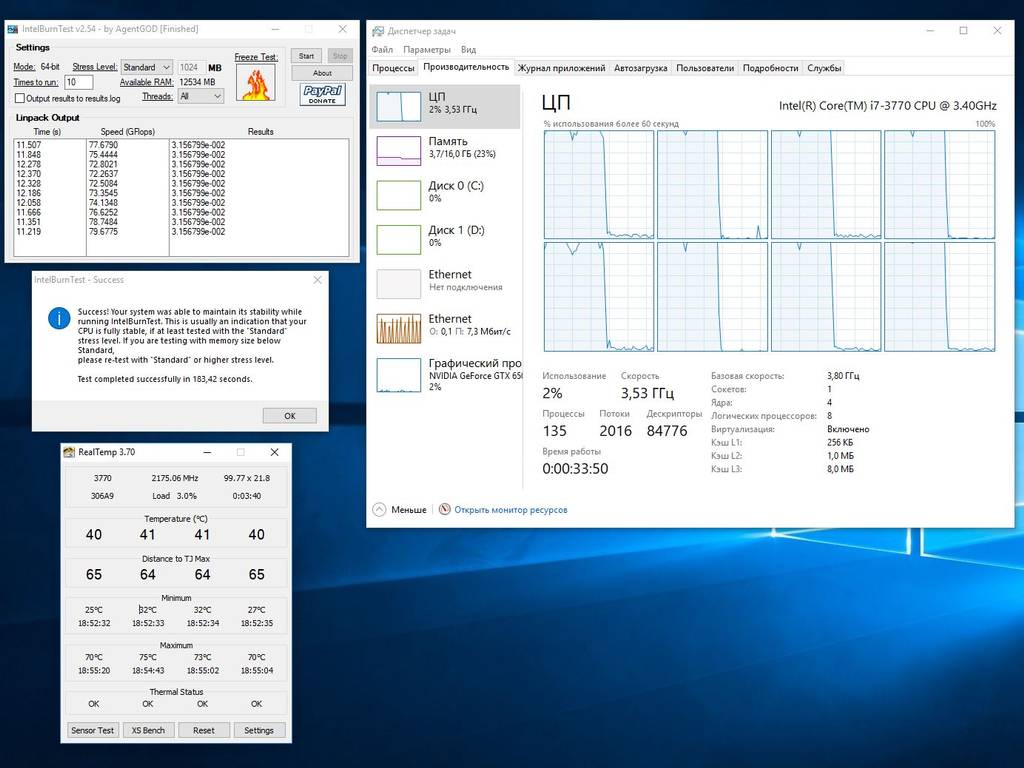Click Открыть монитор ресурсов link
The height and width of the screenshot is (768, 1024).
pos(510,510)
